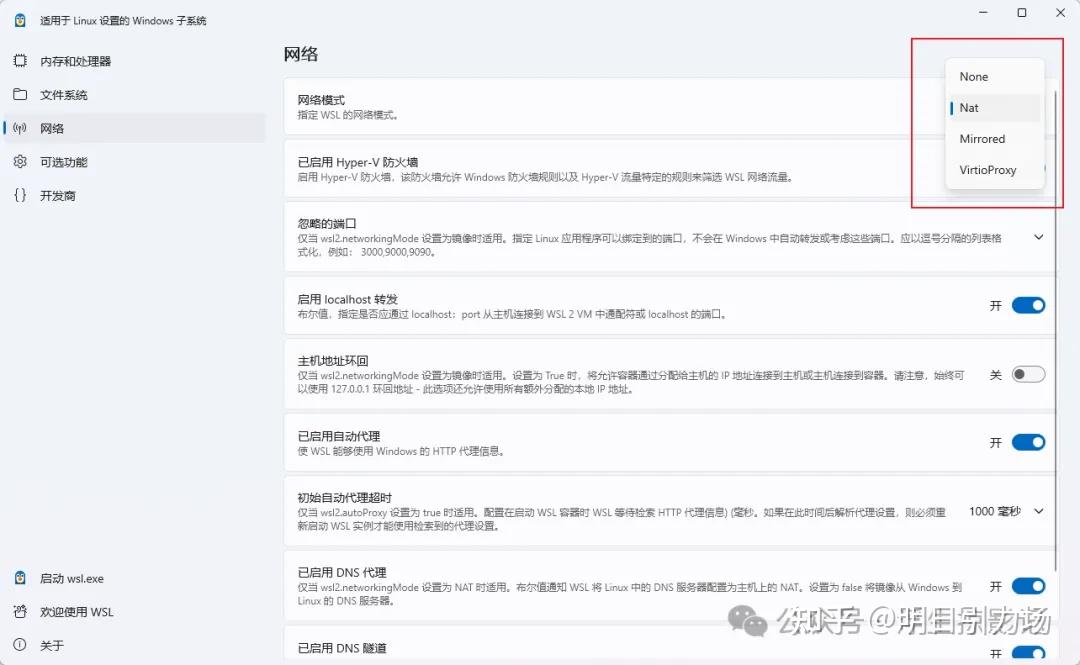Open the 可选功能 settings page
The width and height of the screenshot is (1080, 665).
(x=134, y=162)
